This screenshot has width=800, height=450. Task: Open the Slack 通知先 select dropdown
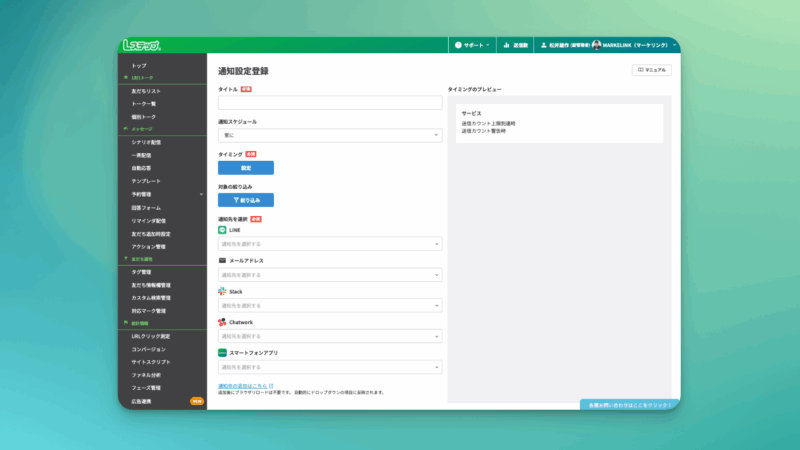[x=329, y=306]
